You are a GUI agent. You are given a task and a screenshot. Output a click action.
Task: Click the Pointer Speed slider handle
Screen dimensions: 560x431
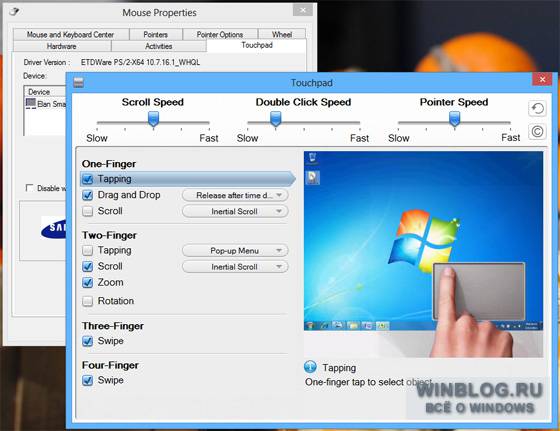coord(454,119)
